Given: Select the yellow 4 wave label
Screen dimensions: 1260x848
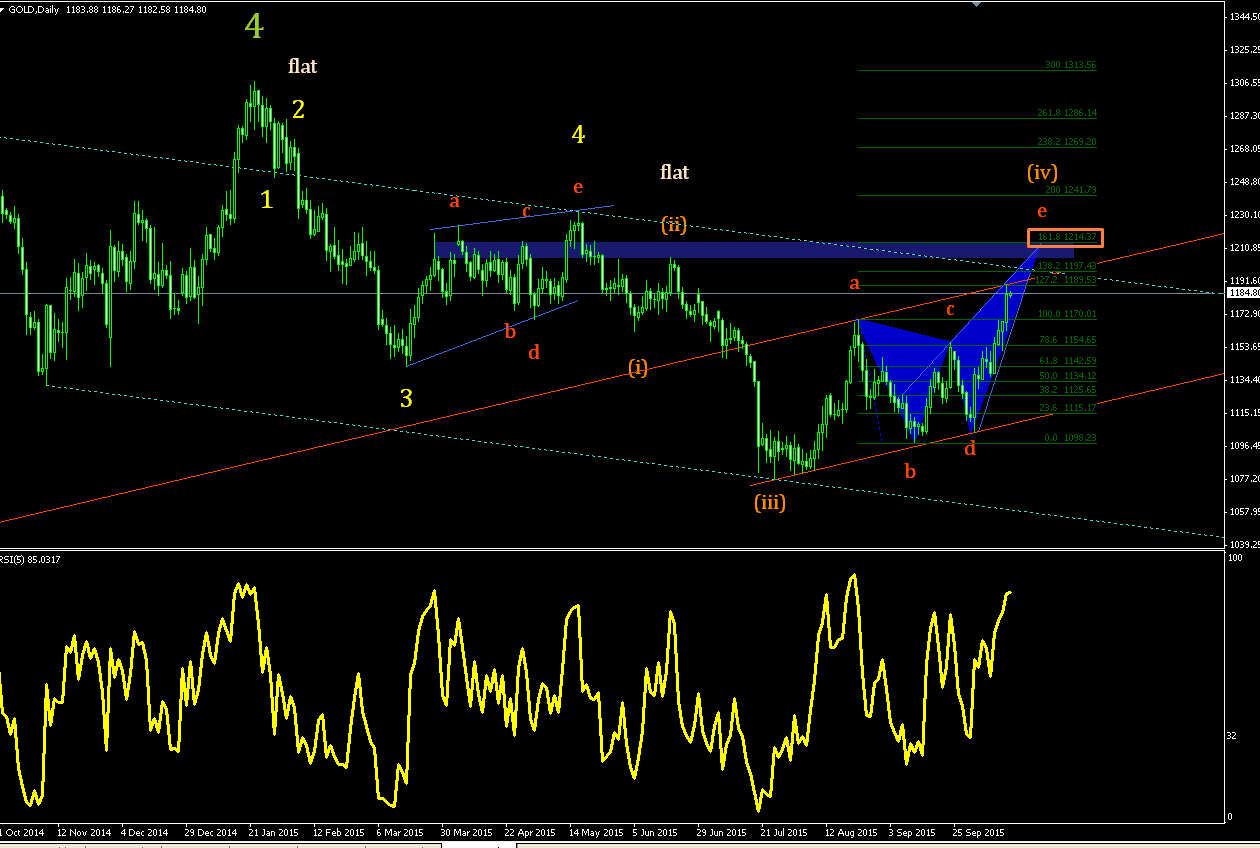Looking at the screenshot, I should tap(578, 134).
